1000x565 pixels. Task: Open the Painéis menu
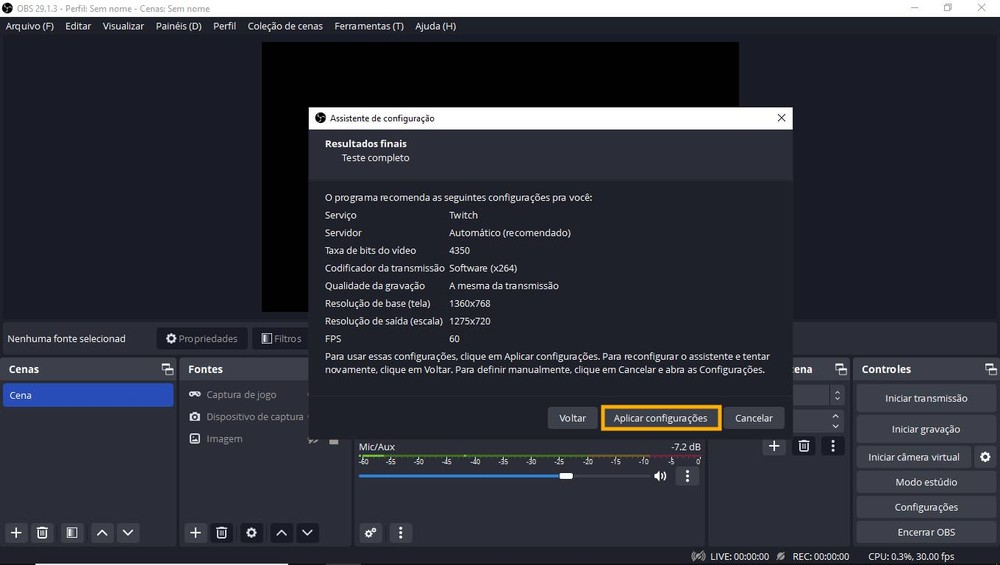[x=179, y=26]
